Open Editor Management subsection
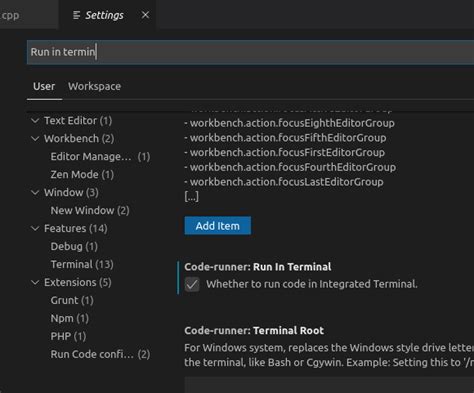The width and height of the screenshot is (474, 393). click(100, 157)
